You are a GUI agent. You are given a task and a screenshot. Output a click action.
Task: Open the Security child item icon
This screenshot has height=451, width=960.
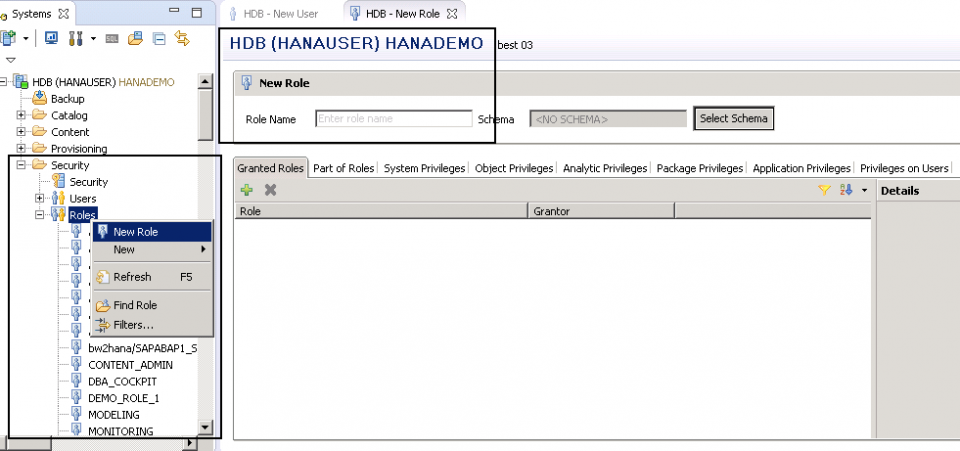(x=59, y=181)
